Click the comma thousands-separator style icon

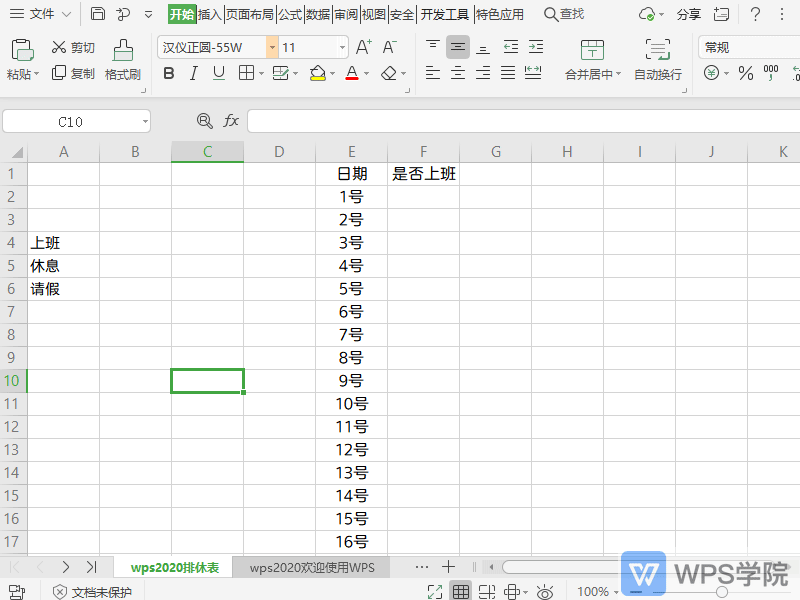pyautogui.click(x=771, y=73)
